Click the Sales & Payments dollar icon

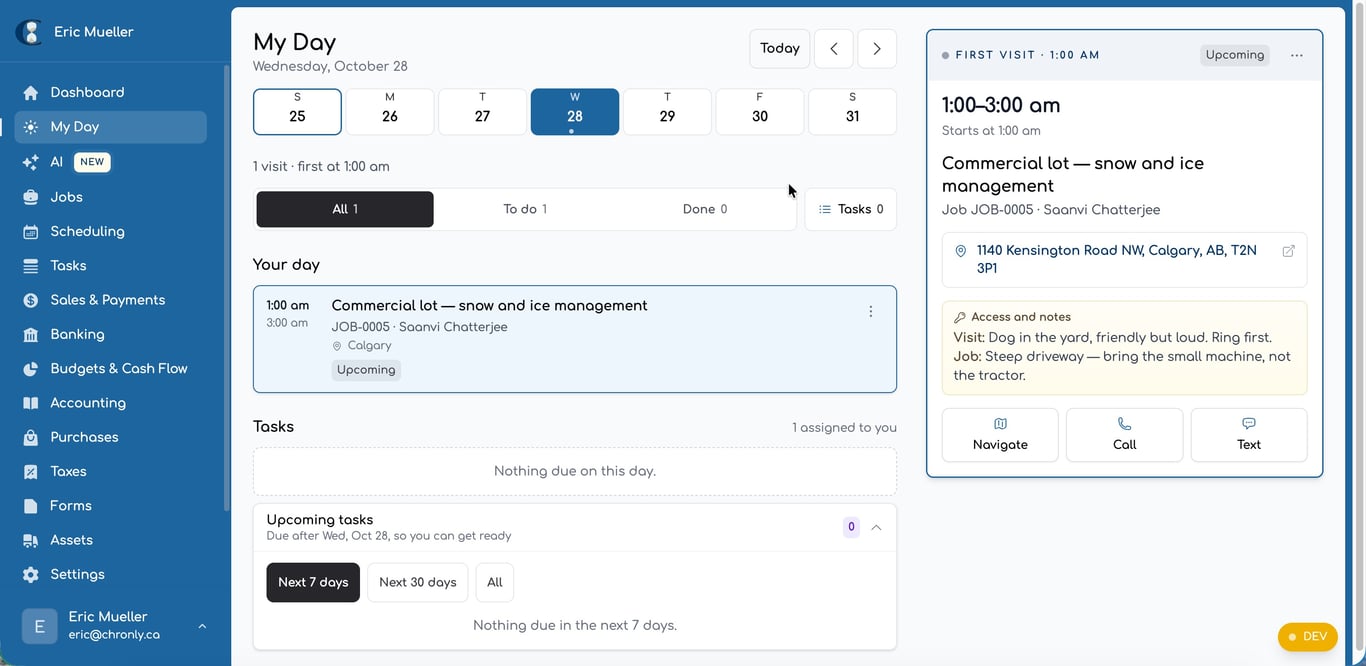click(31, 300)
